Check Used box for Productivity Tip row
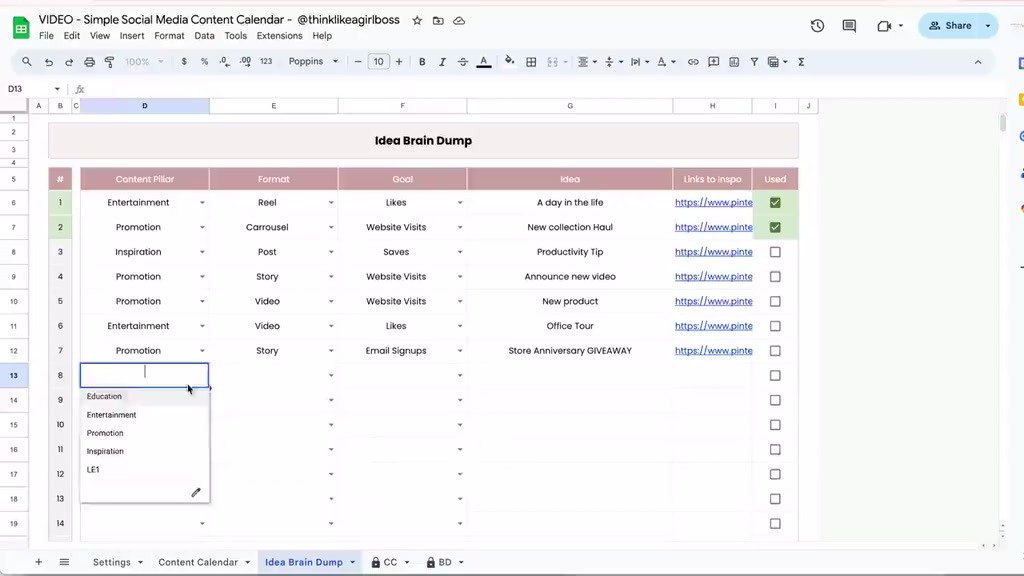The width and height of the screenshot is (1024, 576). coord(775,252)
